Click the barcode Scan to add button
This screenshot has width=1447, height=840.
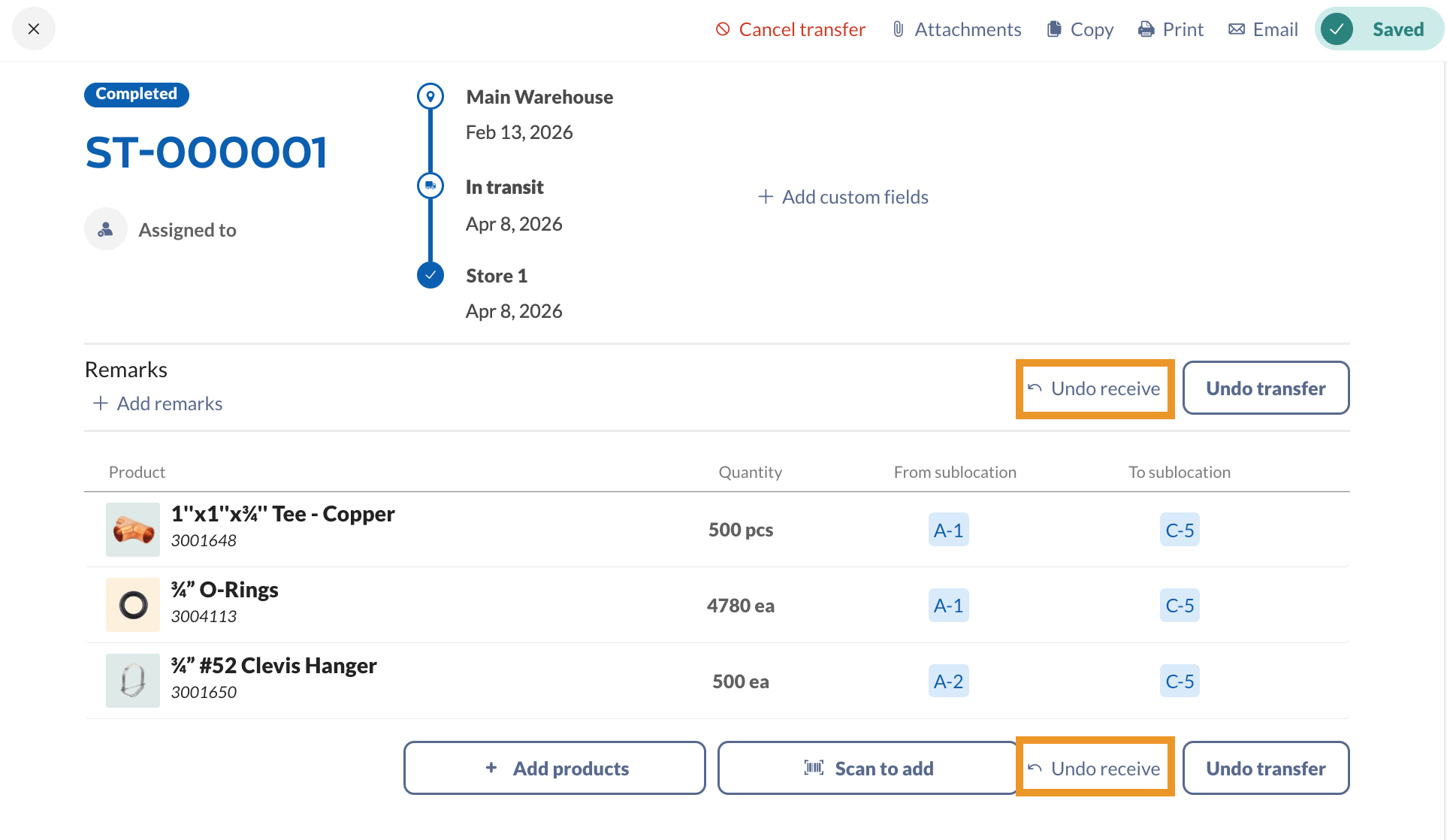pyautogui.click(x=868, y=768)
